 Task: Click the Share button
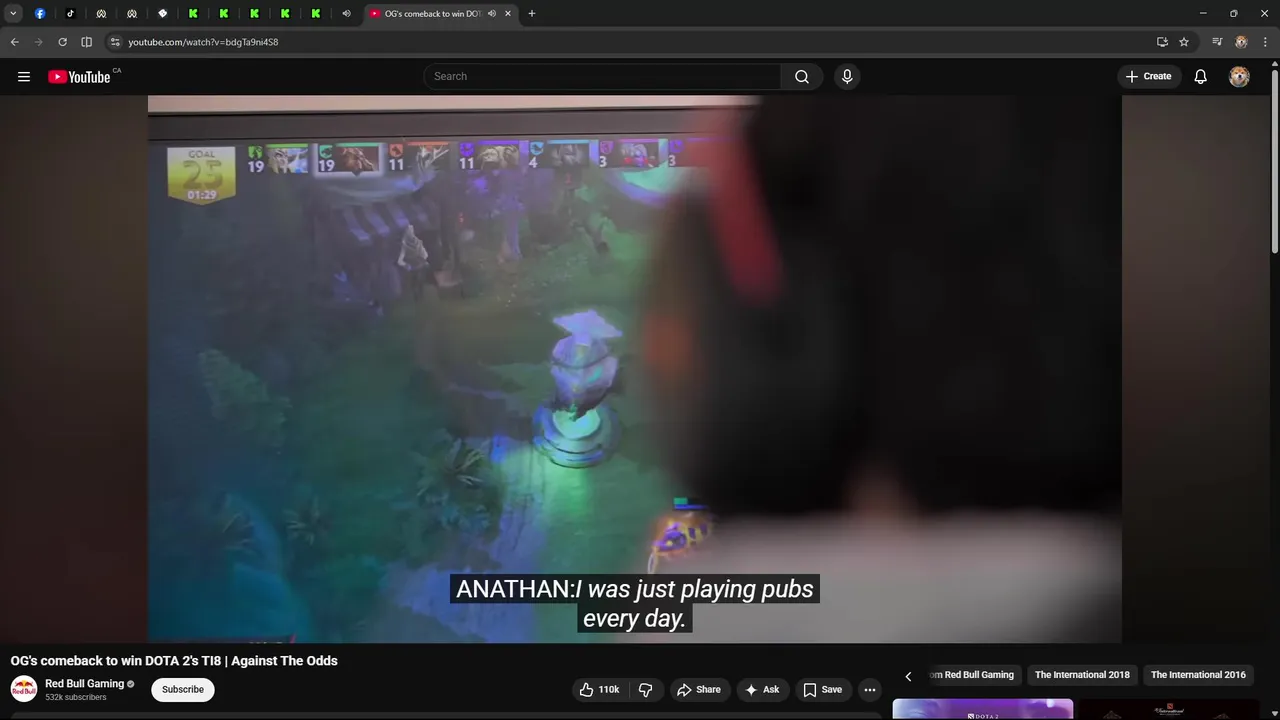tap(698, 690)
